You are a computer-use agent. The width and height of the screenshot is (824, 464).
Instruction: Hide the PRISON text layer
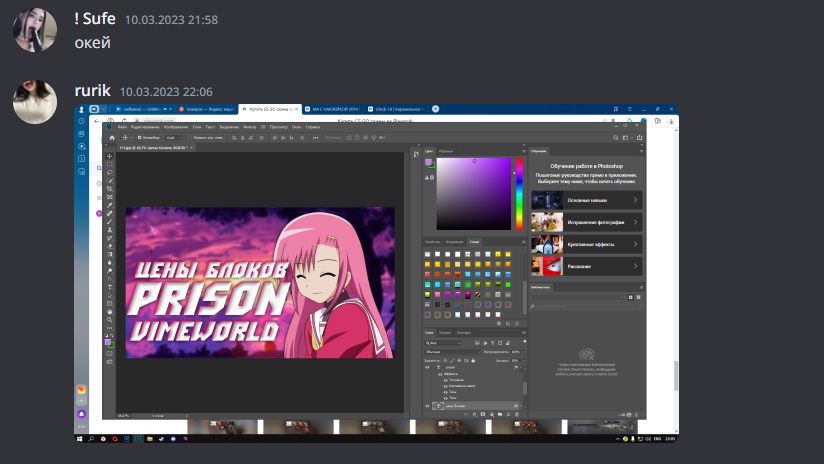coord(427,367)
